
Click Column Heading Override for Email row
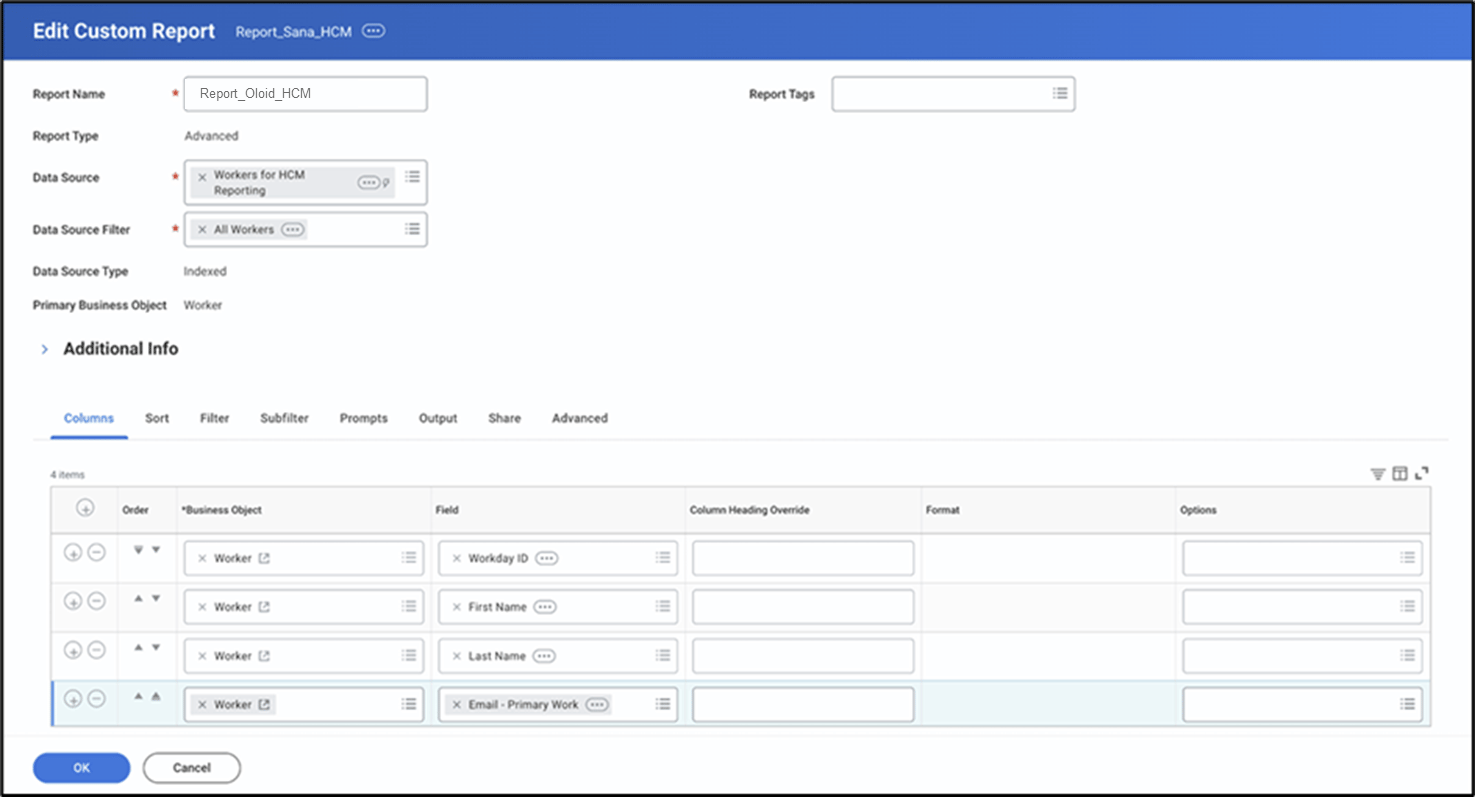click(803, 705)
